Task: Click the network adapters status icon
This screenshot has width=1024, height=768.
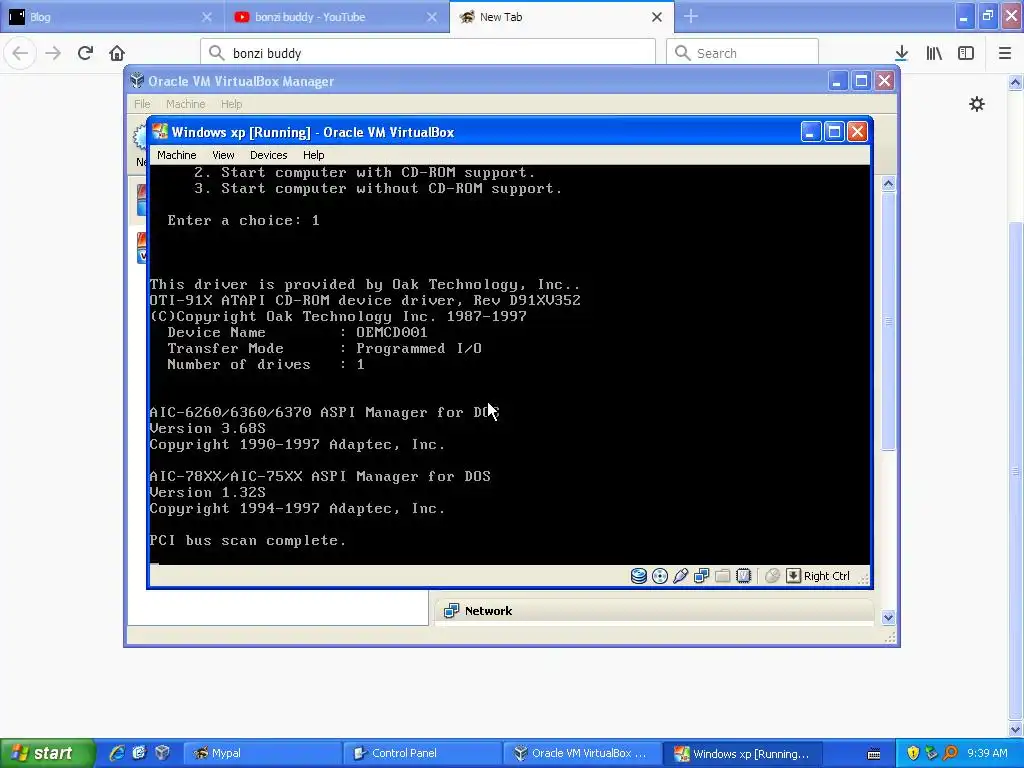Action: point(701,575)
